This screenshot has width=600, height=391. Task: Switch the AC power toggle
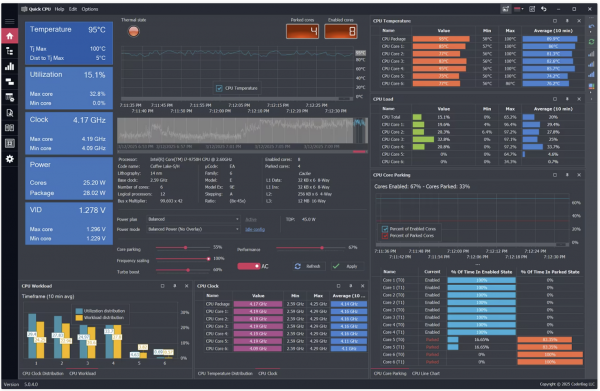coord(249,266)
